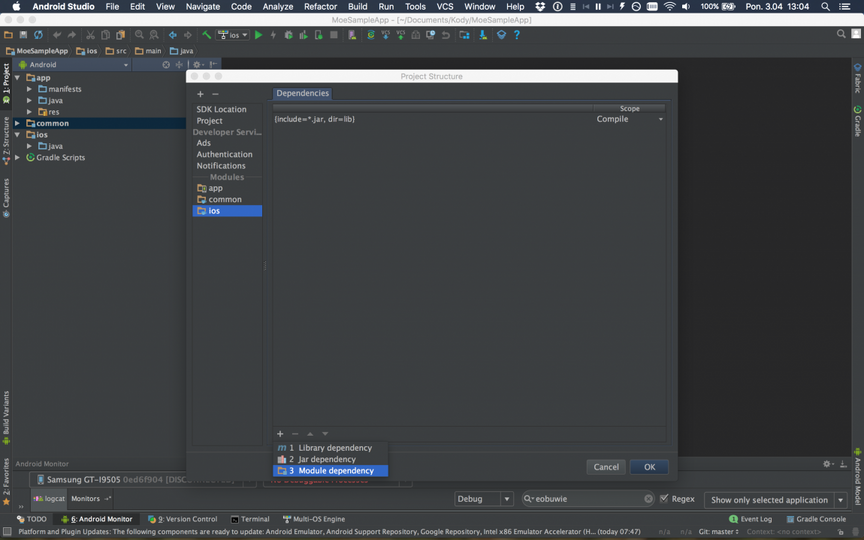Viewport: 864px width, 540px height.
Task: Click the Android Monitor settings gear icon
Action: point(827,464)
